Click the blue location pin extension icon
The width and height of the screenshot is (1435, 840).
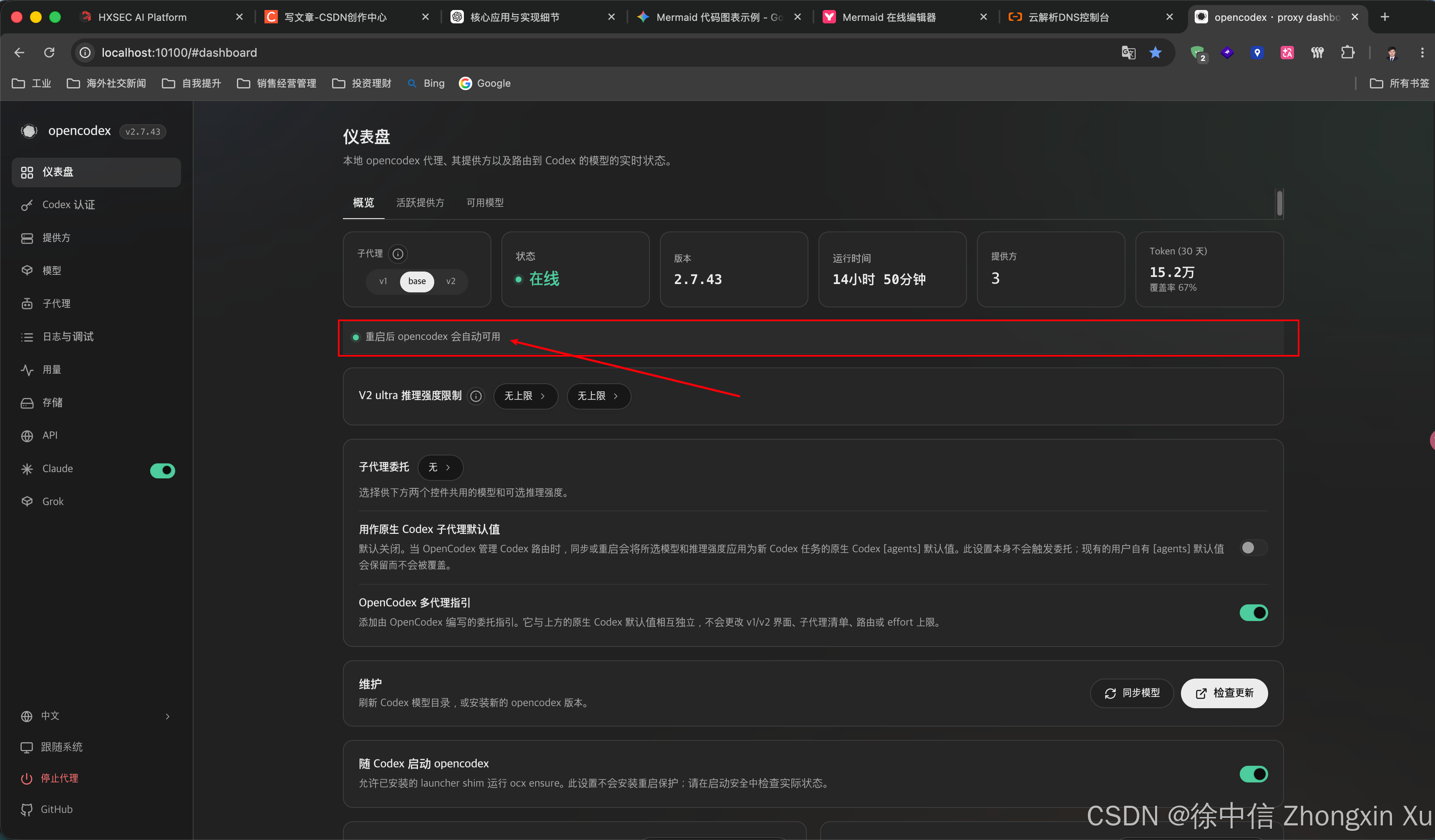click(1257, 53)
